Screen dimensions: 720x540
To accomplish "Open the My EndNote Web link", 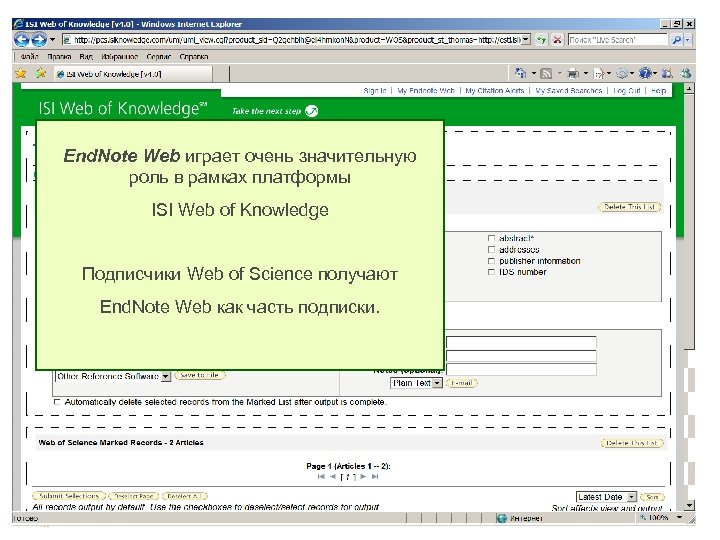I will (x=426, y=90).
